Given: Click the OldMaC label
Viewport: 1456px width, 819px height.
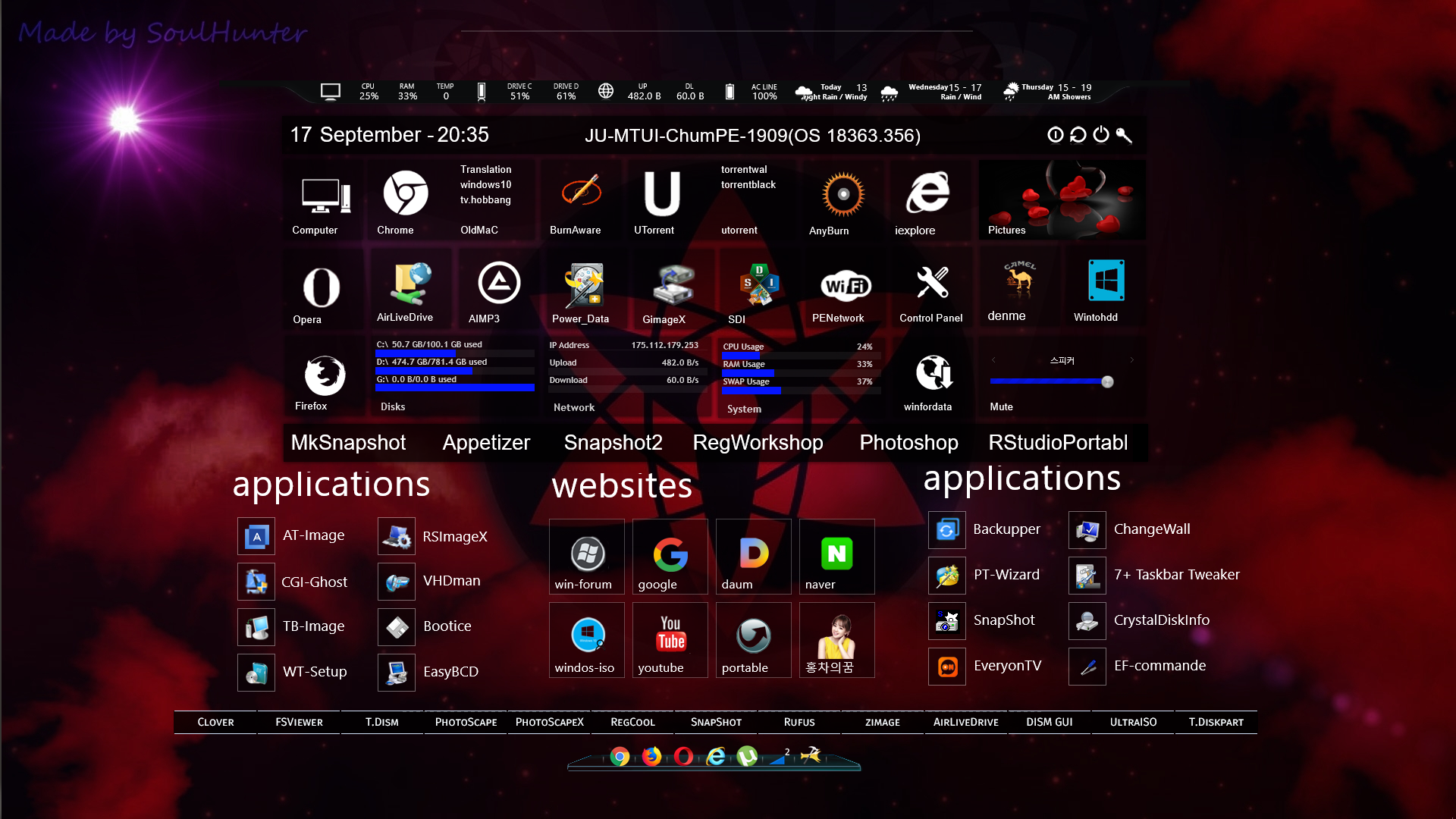Looking at the screenshot, I should tap(479, 230).
